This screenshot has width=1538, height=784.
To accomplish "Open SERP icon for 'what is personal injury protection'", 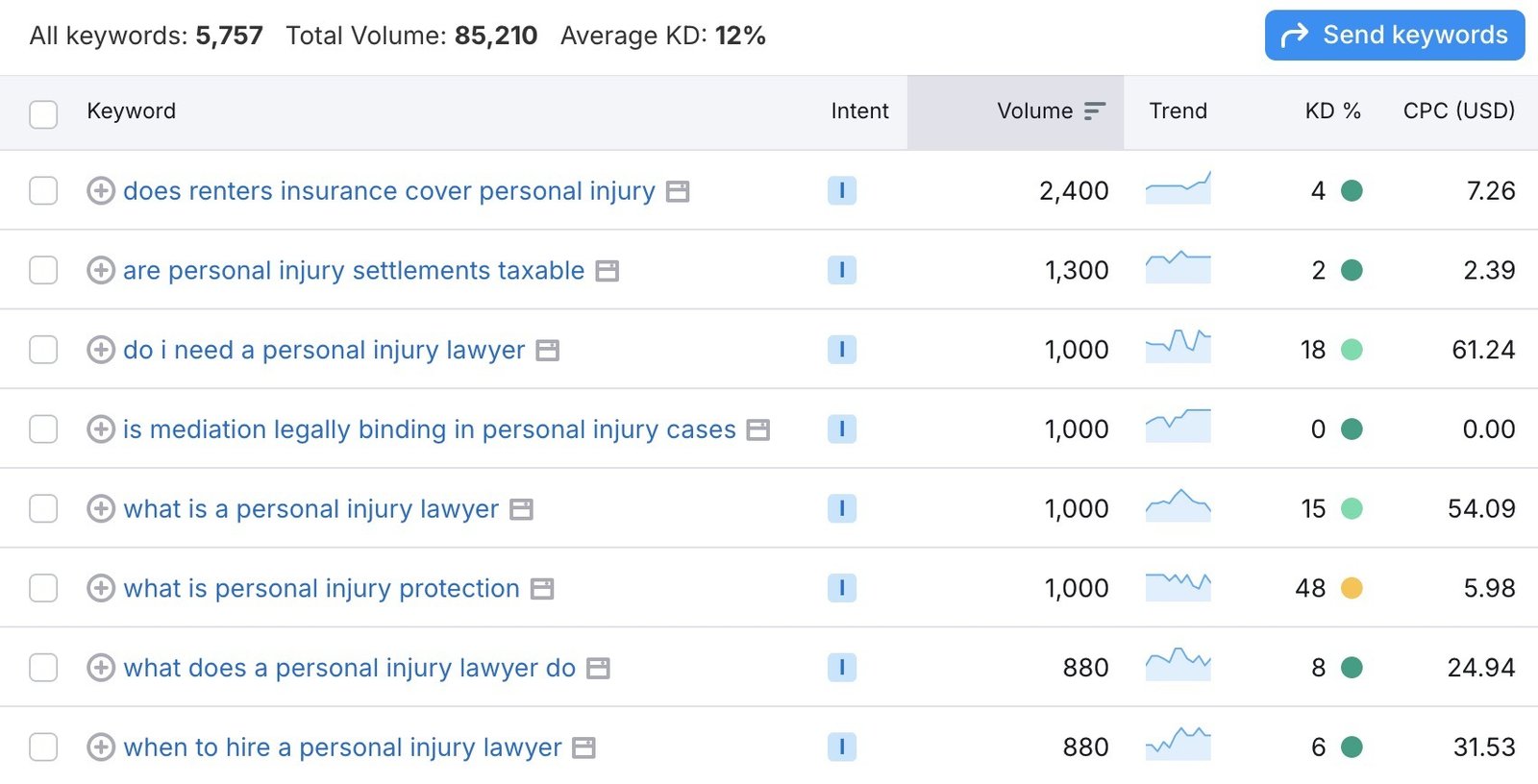I will point(542,589).
